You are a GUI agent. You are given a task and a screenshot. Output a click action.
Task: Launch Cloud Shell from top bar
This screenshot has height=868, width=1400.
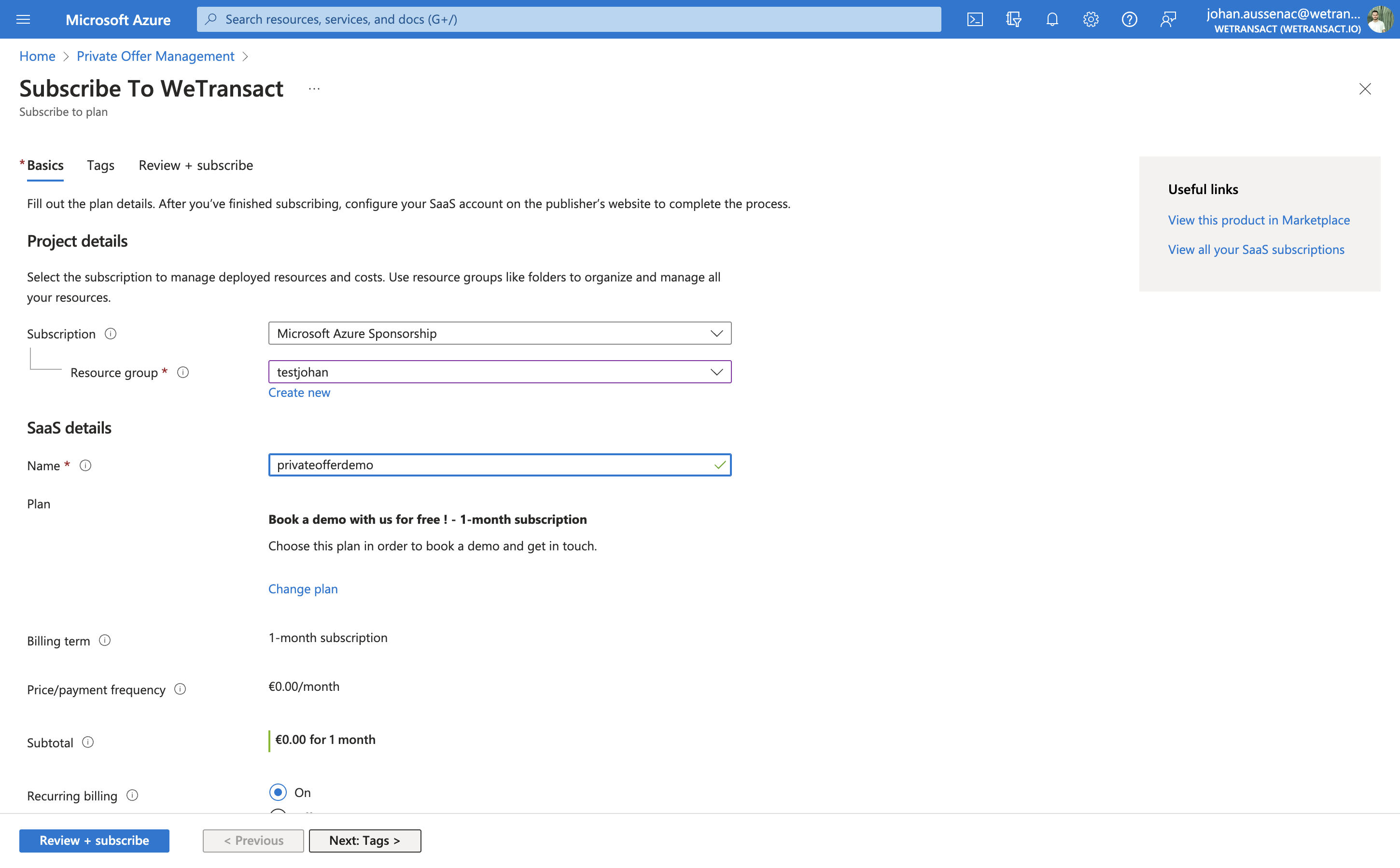tap(975, 19)
